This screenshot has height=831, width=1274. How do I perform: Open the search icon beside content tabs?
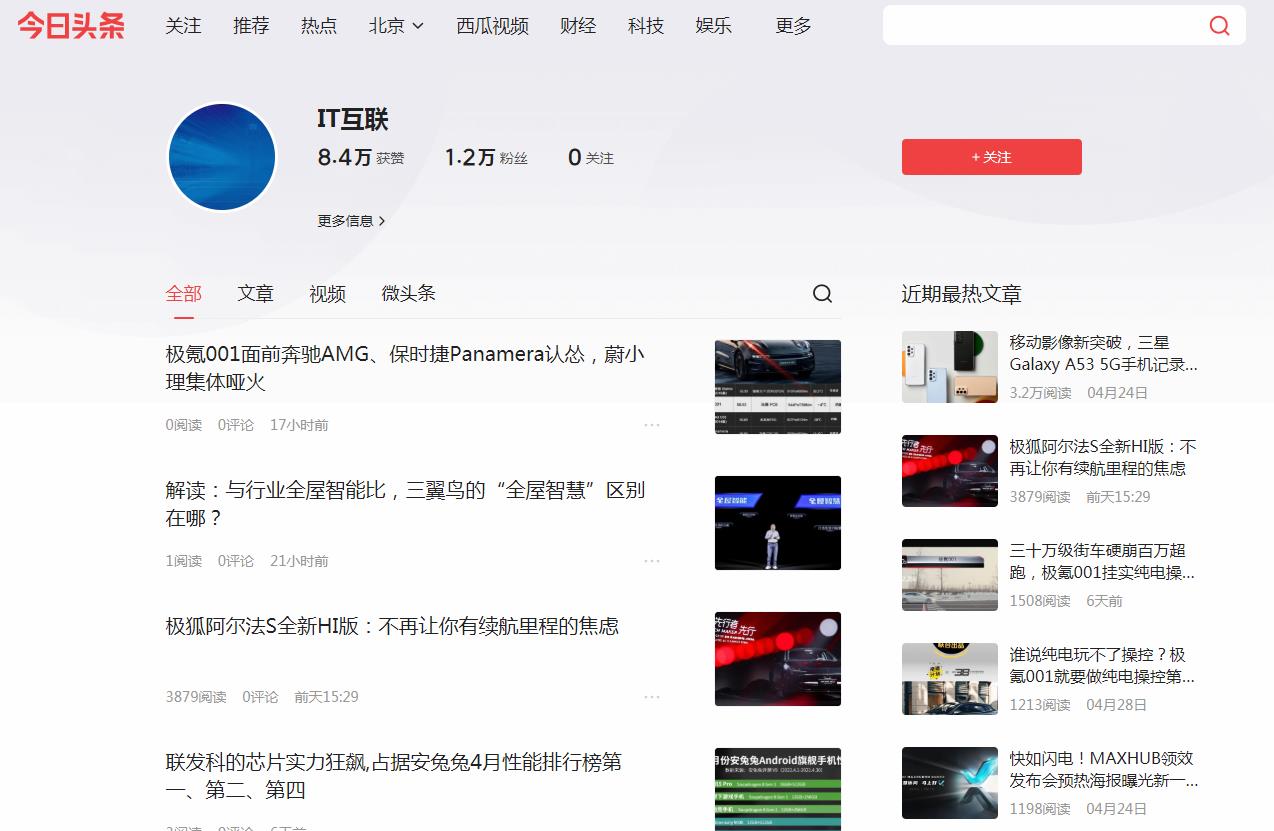point(822,293)
